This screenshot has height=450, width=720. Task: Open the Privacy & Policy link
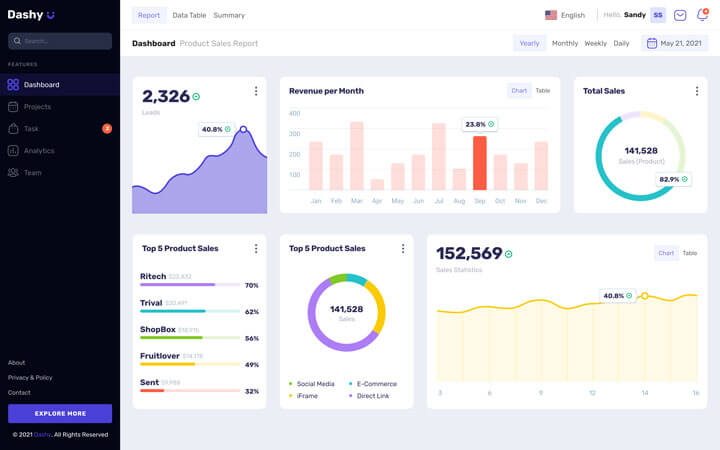30,377
